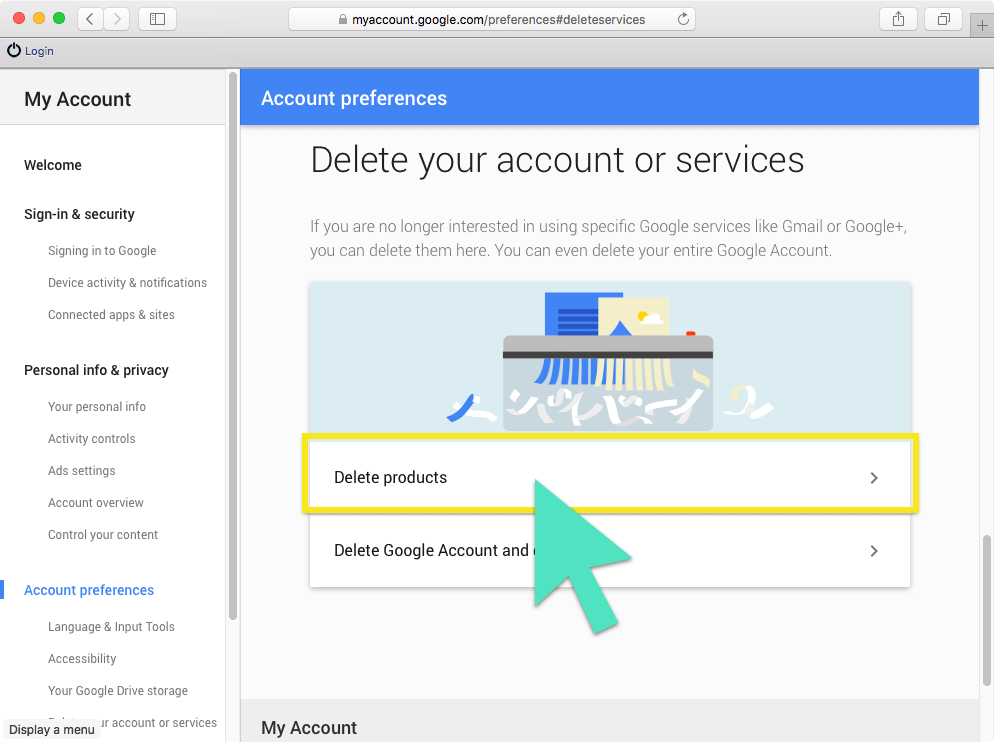Click the shredder illustration image
Image resolution: width=994 pixels, height=742 pixels.
pyautogui.click(x=609, y=359)
